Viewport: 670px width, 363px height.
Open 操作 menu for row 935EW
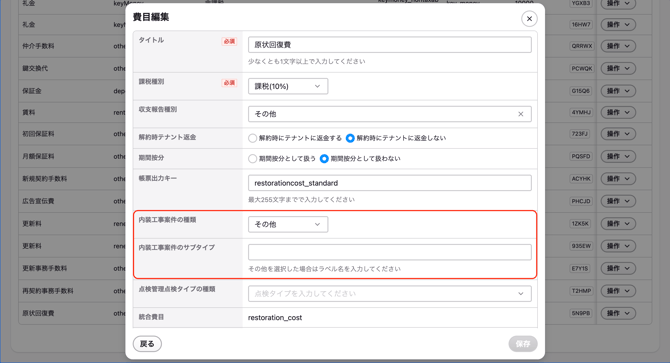(x=618, y=246)
